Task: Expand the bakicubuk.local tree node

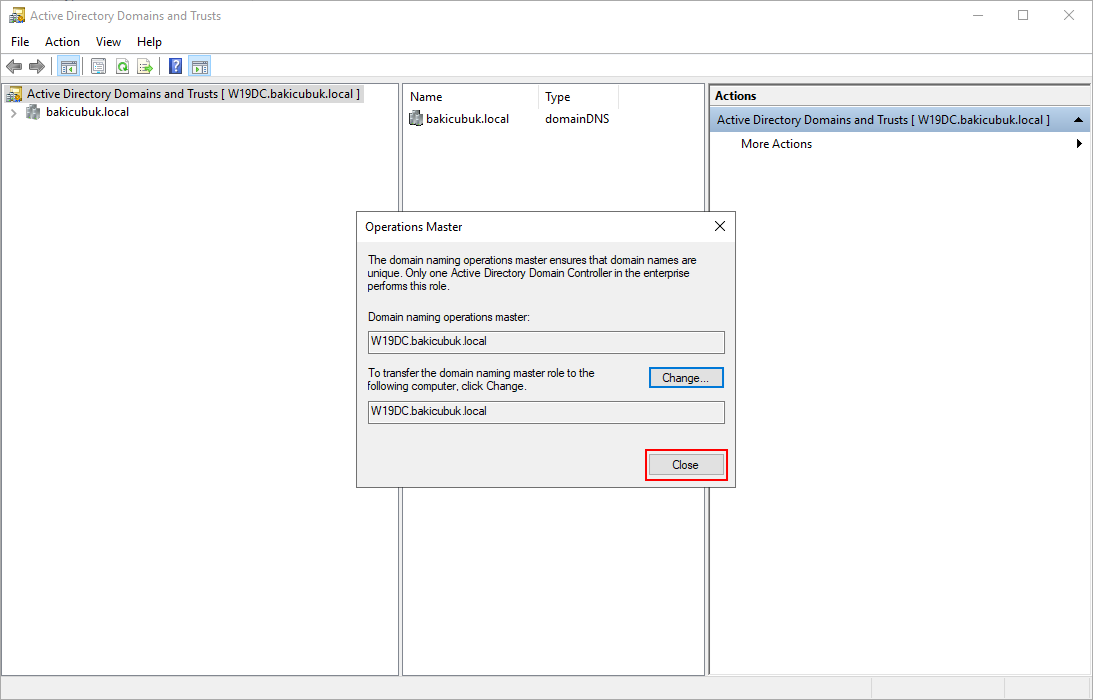Action: [13, 113]
